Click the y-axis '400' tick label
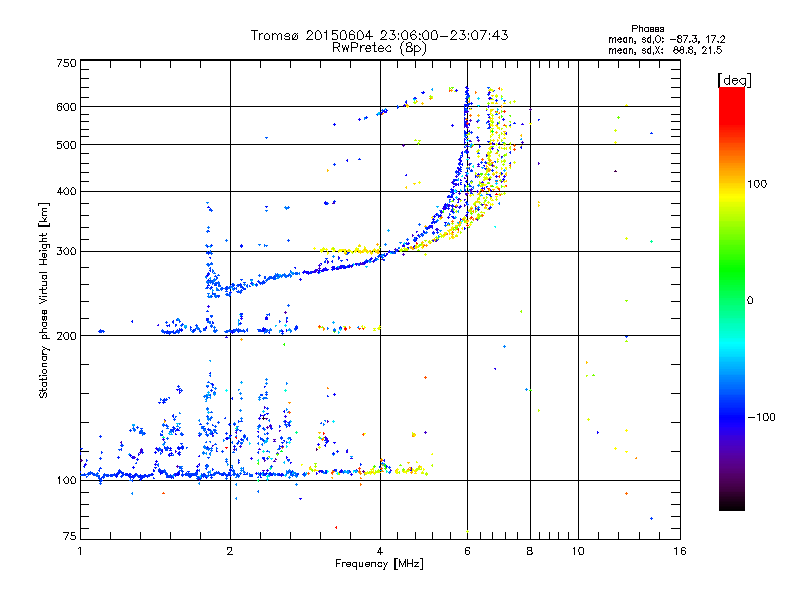800x600 pixels. point(66,192)
